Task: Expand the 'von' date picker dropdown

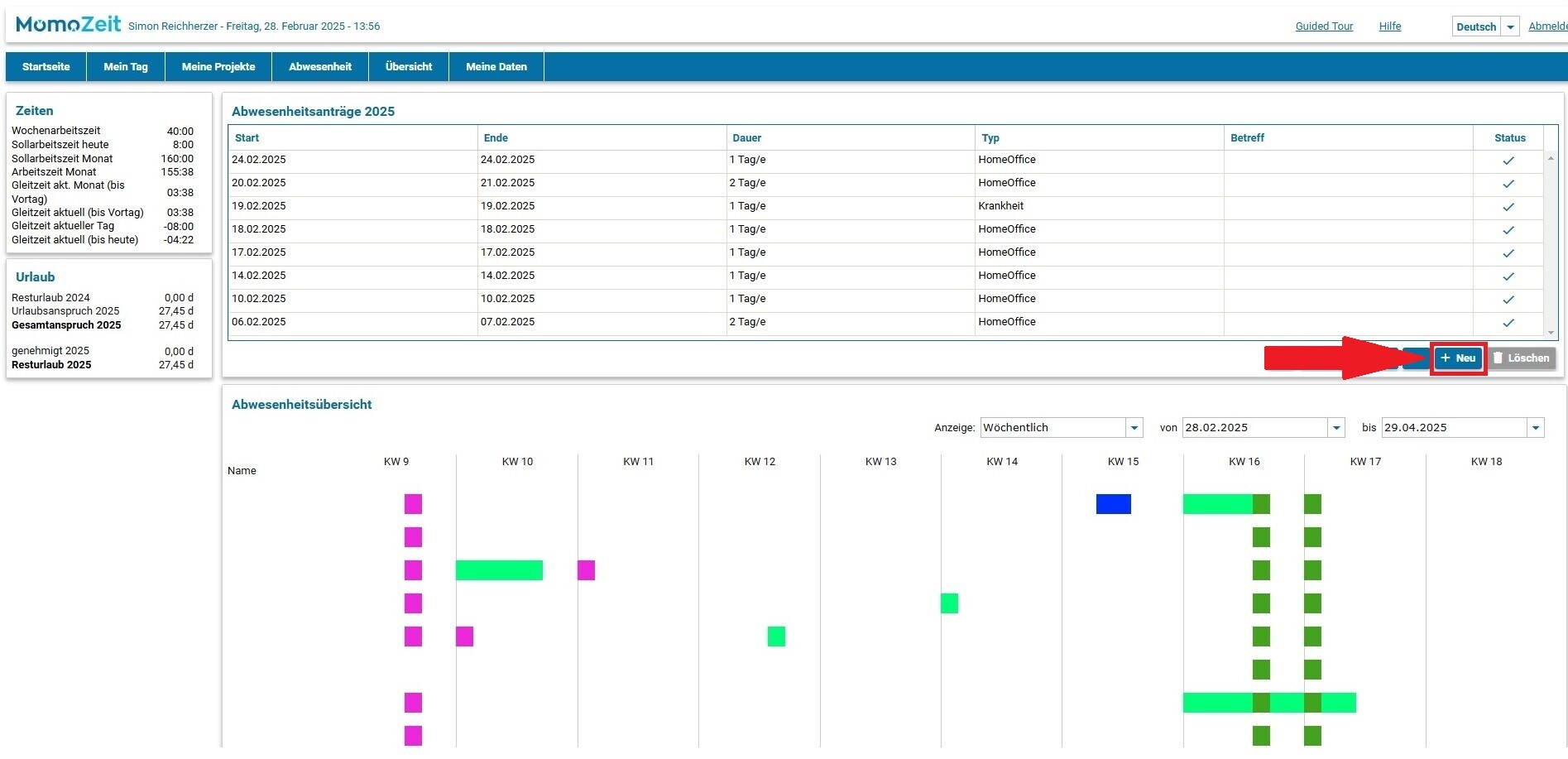Action: pyautogui.click(x=1335, y=428)
